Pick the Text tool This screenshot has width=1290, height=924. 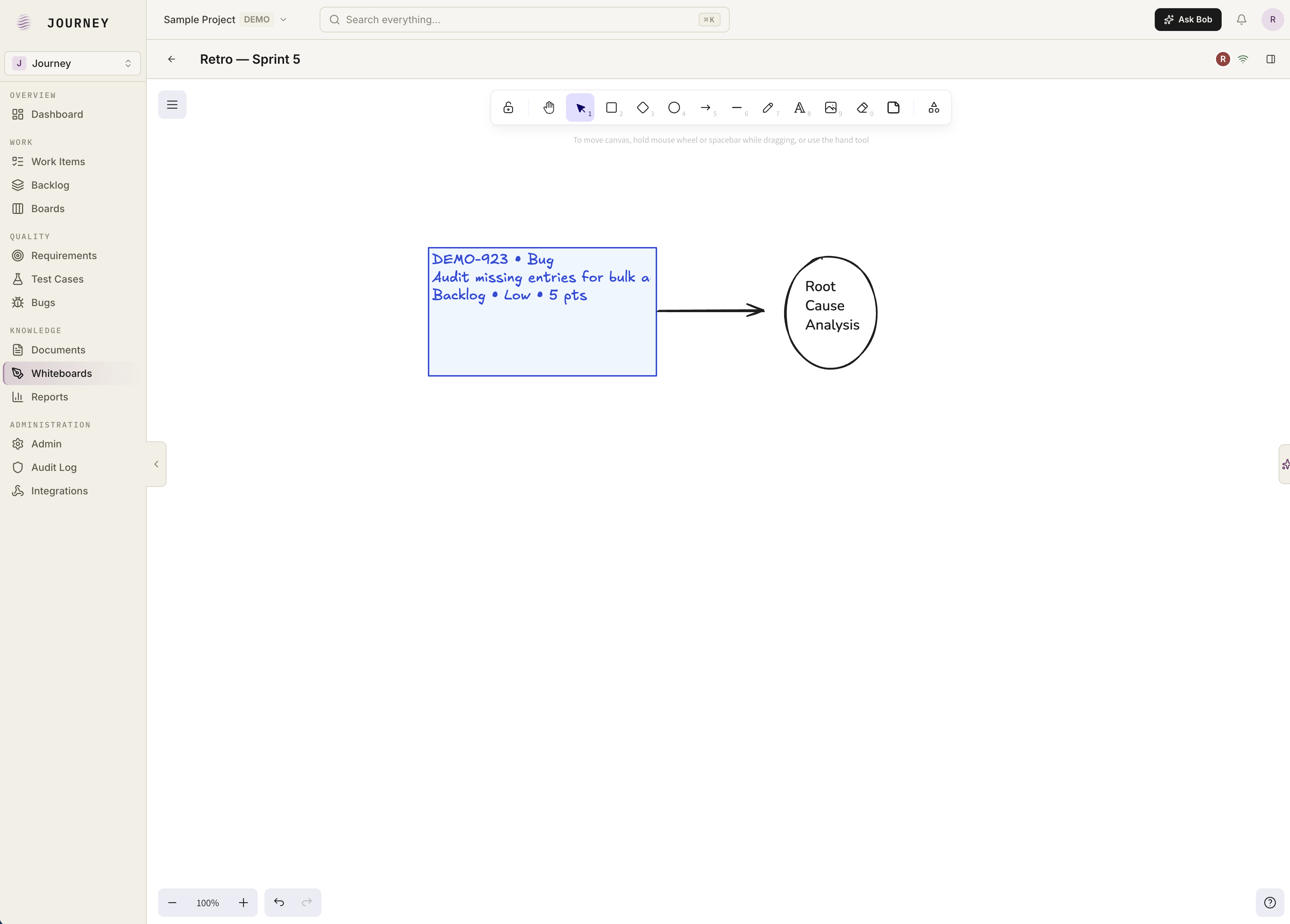click(799, 107)
